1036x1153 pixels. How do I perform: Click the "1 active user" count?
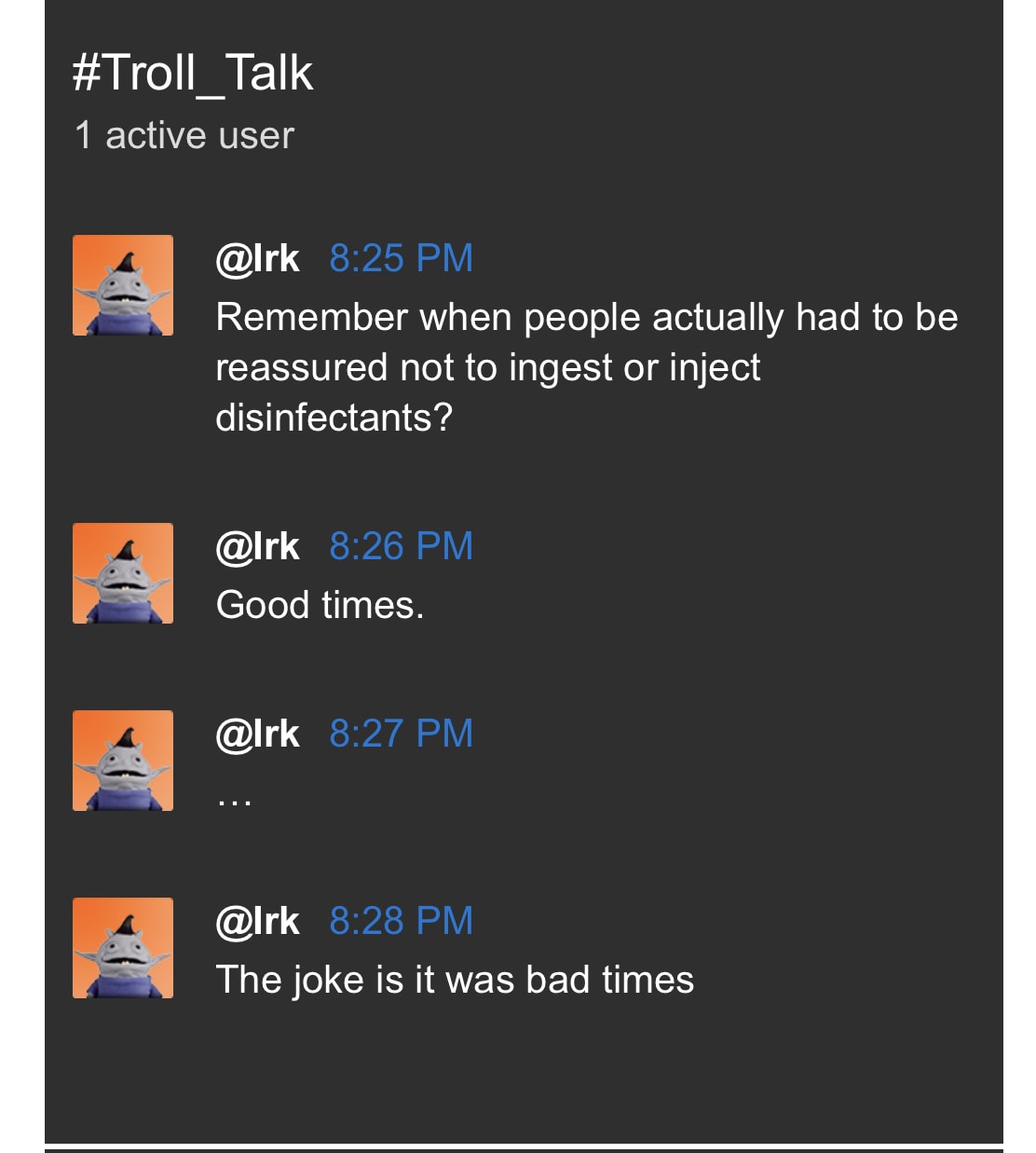pyautogui.click(x=184, y=136)
